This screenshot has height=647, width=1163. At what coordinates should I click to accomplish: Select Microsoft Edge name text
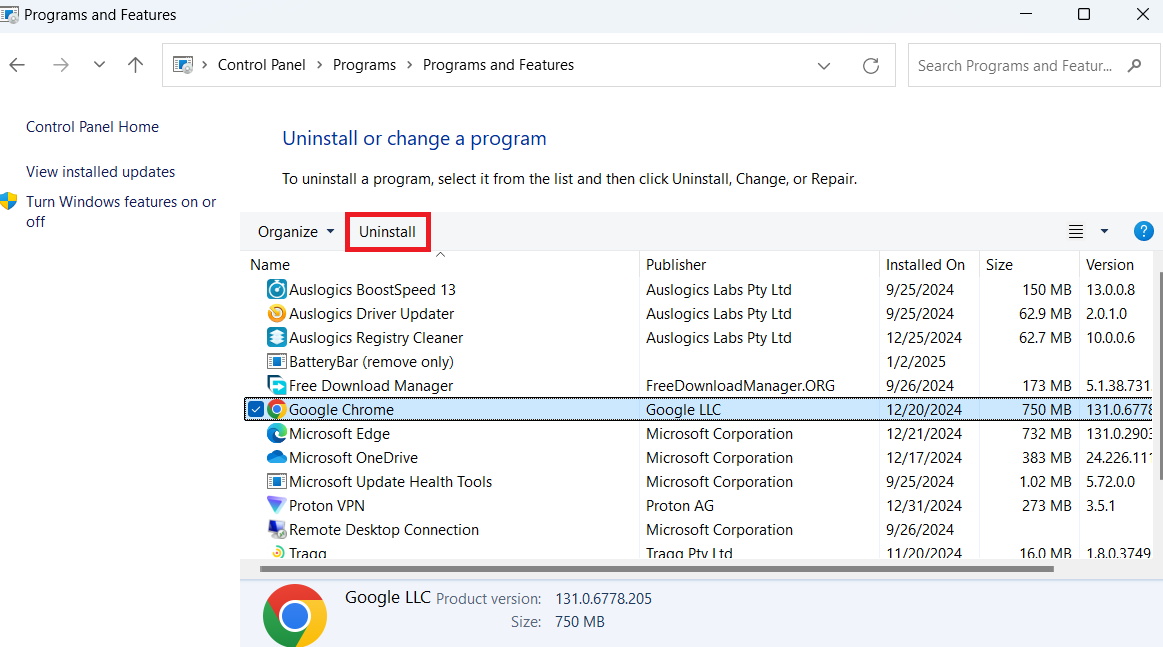(x=339, y=433)
